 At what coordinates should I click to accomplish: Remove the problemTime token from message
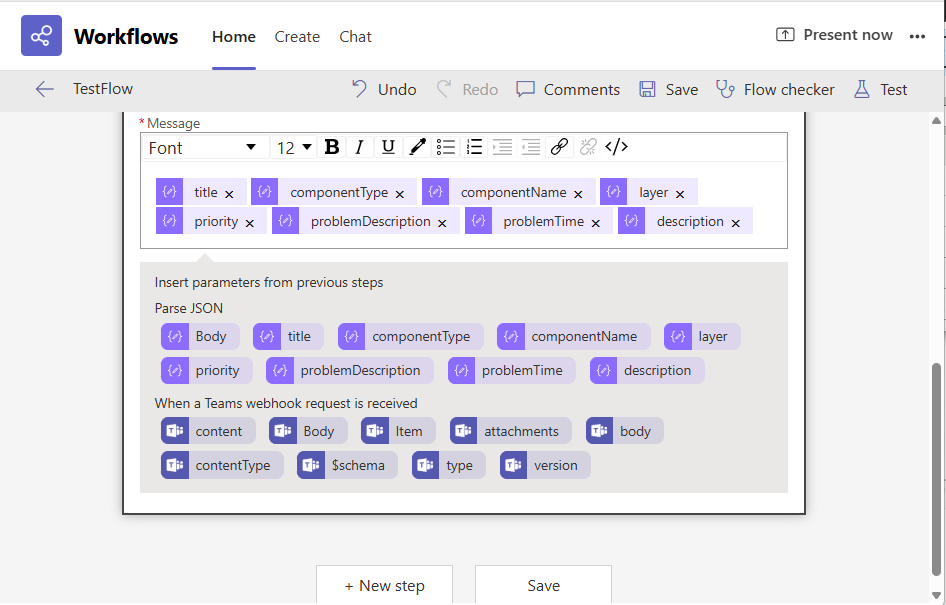click(x=596, y=223)
